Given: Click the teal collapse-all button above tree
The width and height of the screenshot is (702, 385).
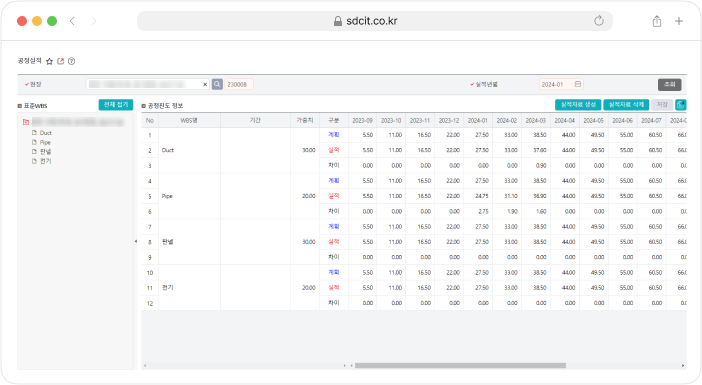Looking at the screenshot, I should click(116, 104).
